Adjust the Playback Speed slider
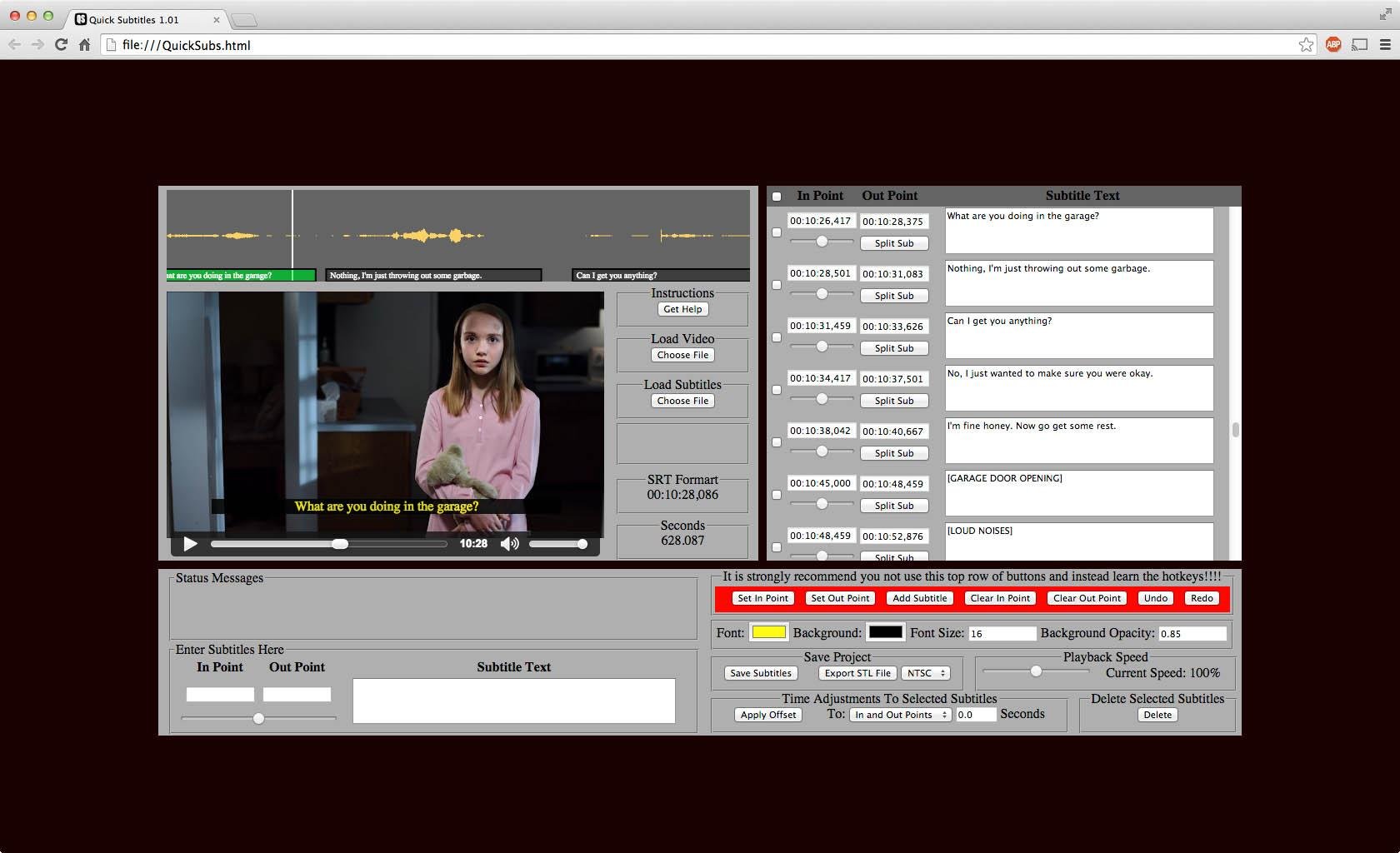Image resolution: width=1400 pixels, height=853 pixels. (1035, 671)
